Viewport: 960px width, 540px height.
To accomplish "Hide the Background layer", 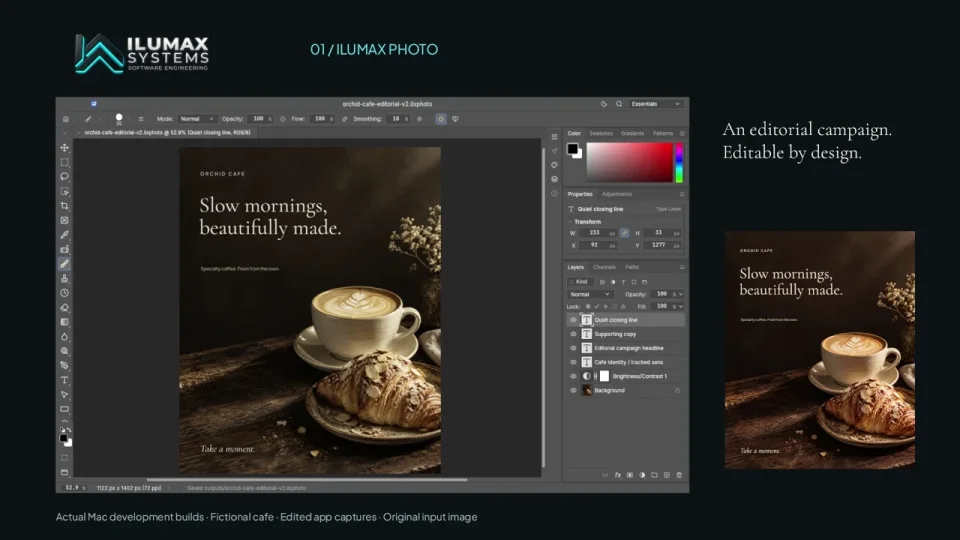I will coord(573,390).
